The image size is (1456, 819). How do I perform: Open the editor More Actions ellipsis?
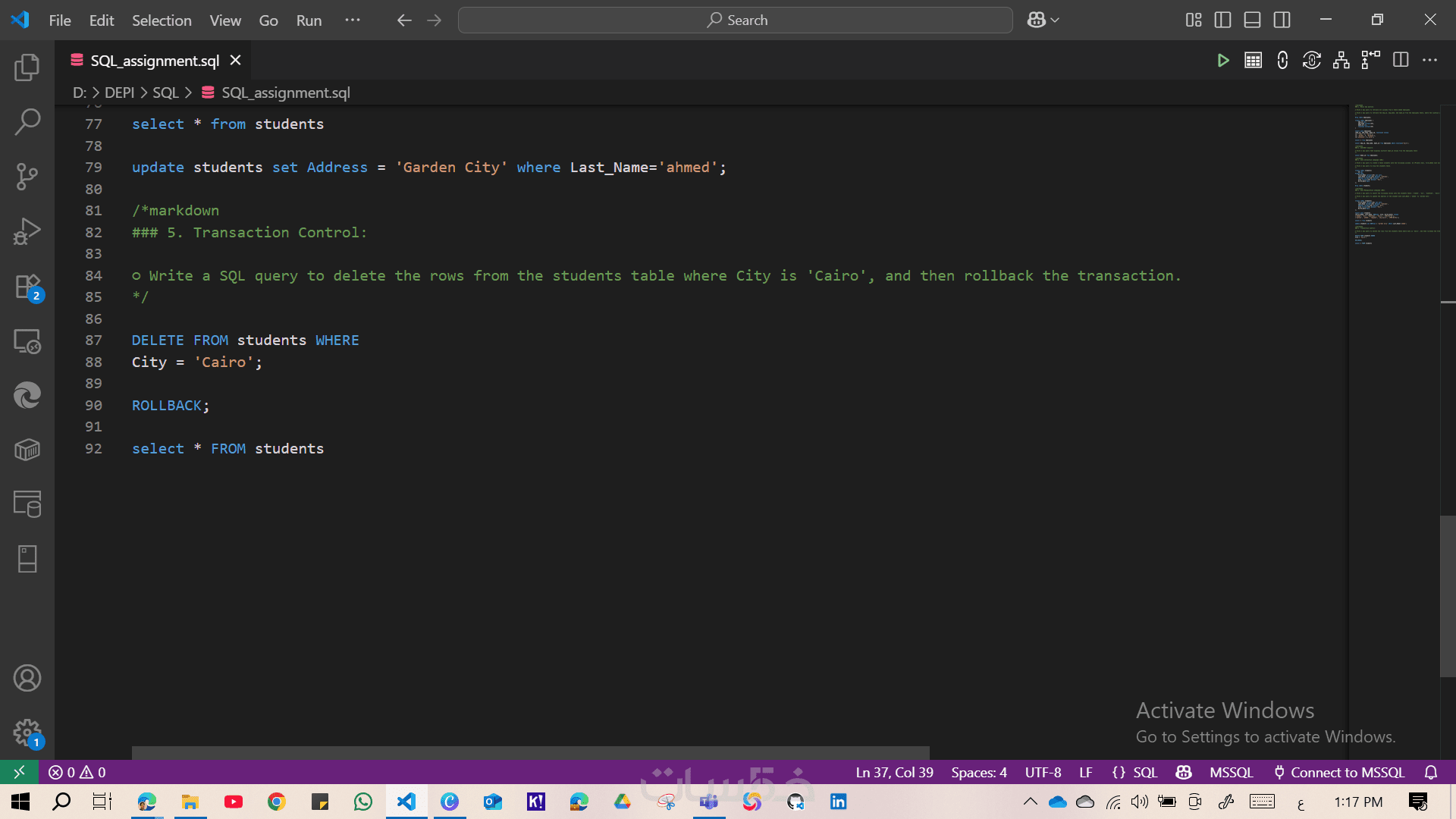coord(1429,61)
